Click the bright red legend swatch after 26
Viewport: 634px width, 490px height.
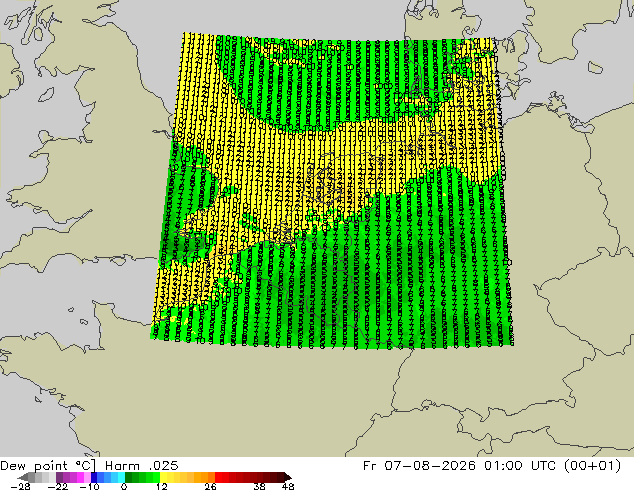click(218, 477)
